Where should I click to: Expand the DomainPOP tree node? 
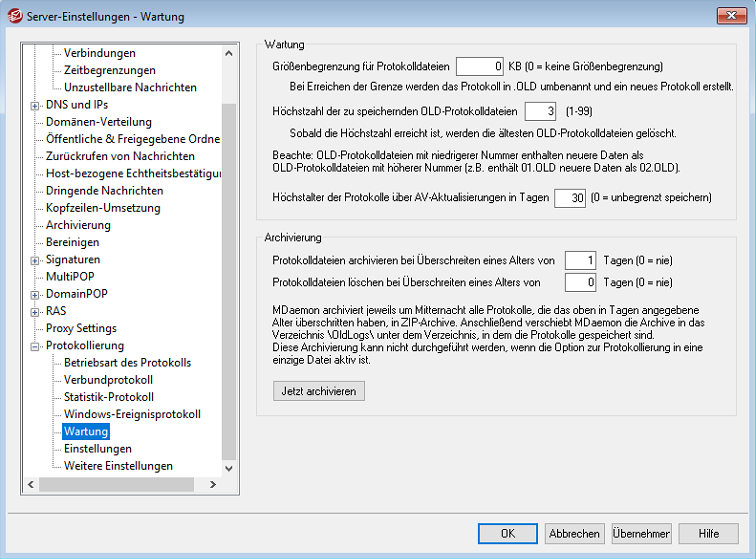(x=35, y=294)
